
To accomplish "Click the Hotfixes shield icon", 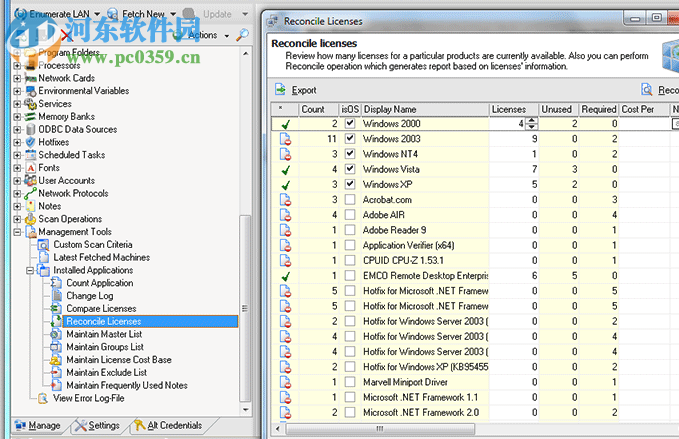I will click(31, 142).
